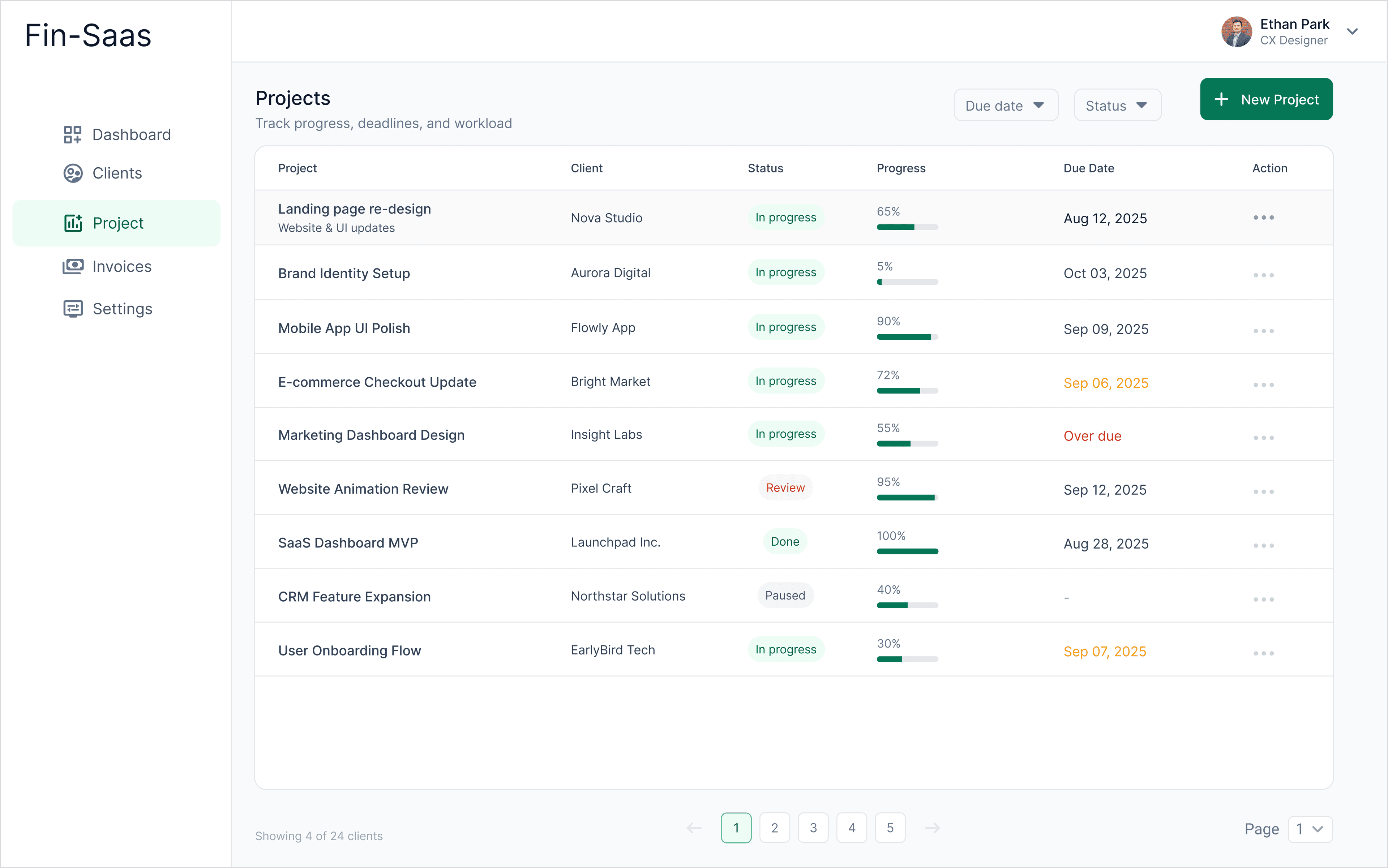Go to page 3 of the project list

click(813, 827)
